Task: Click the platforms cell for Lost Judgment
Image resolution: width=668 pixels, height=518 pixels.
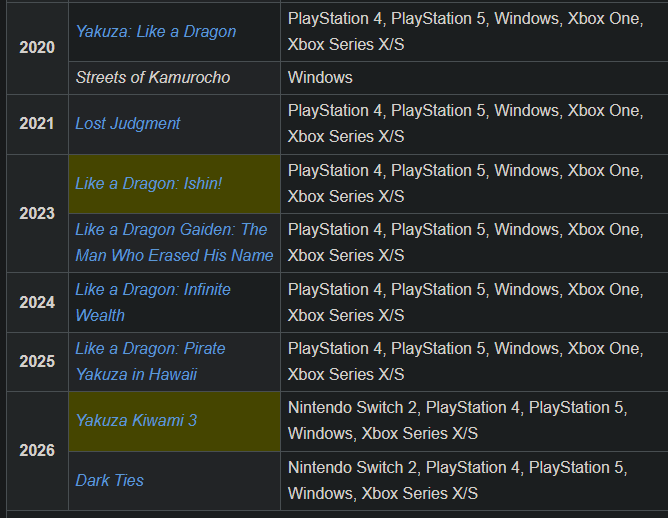Action: coord(474,124)
